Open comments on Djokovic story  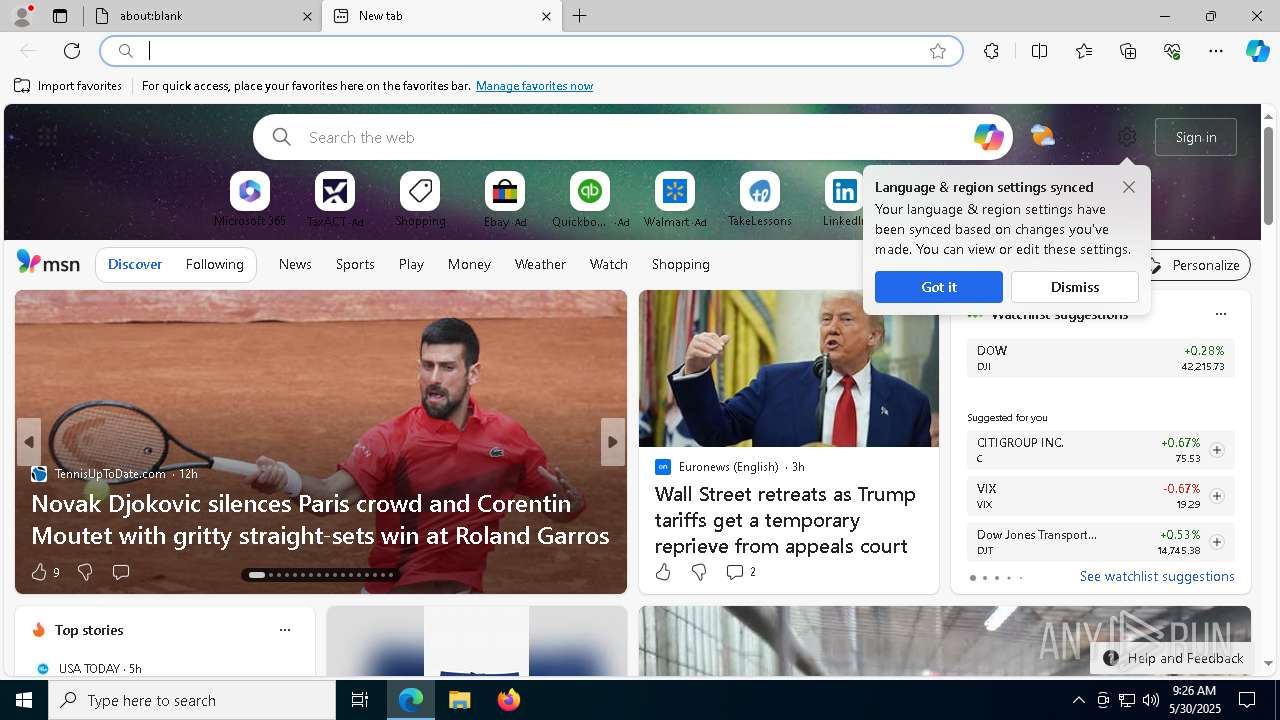[x=121, y=572]
